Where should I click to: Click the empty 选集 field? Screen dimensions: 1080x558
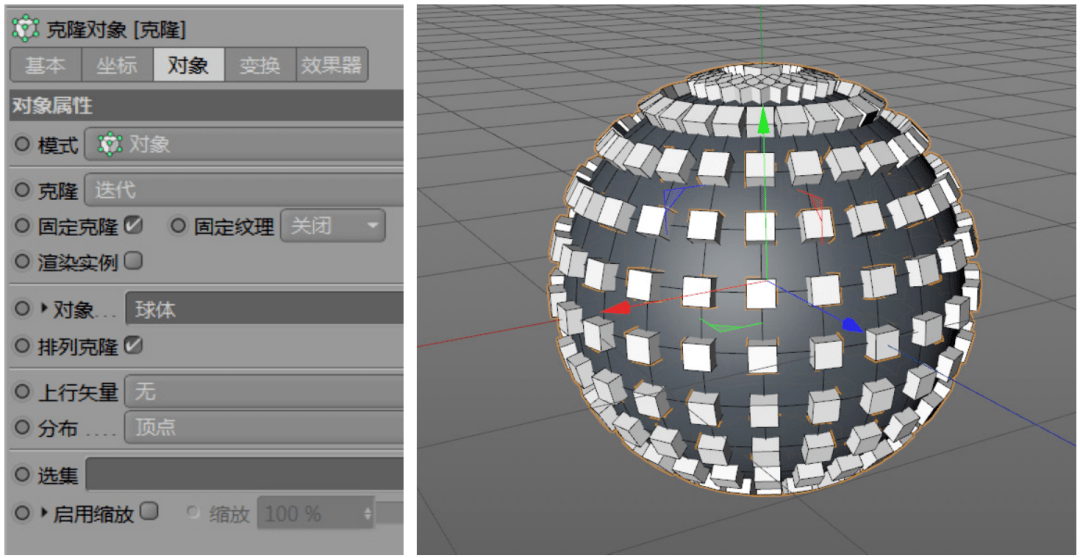(244, 475)
